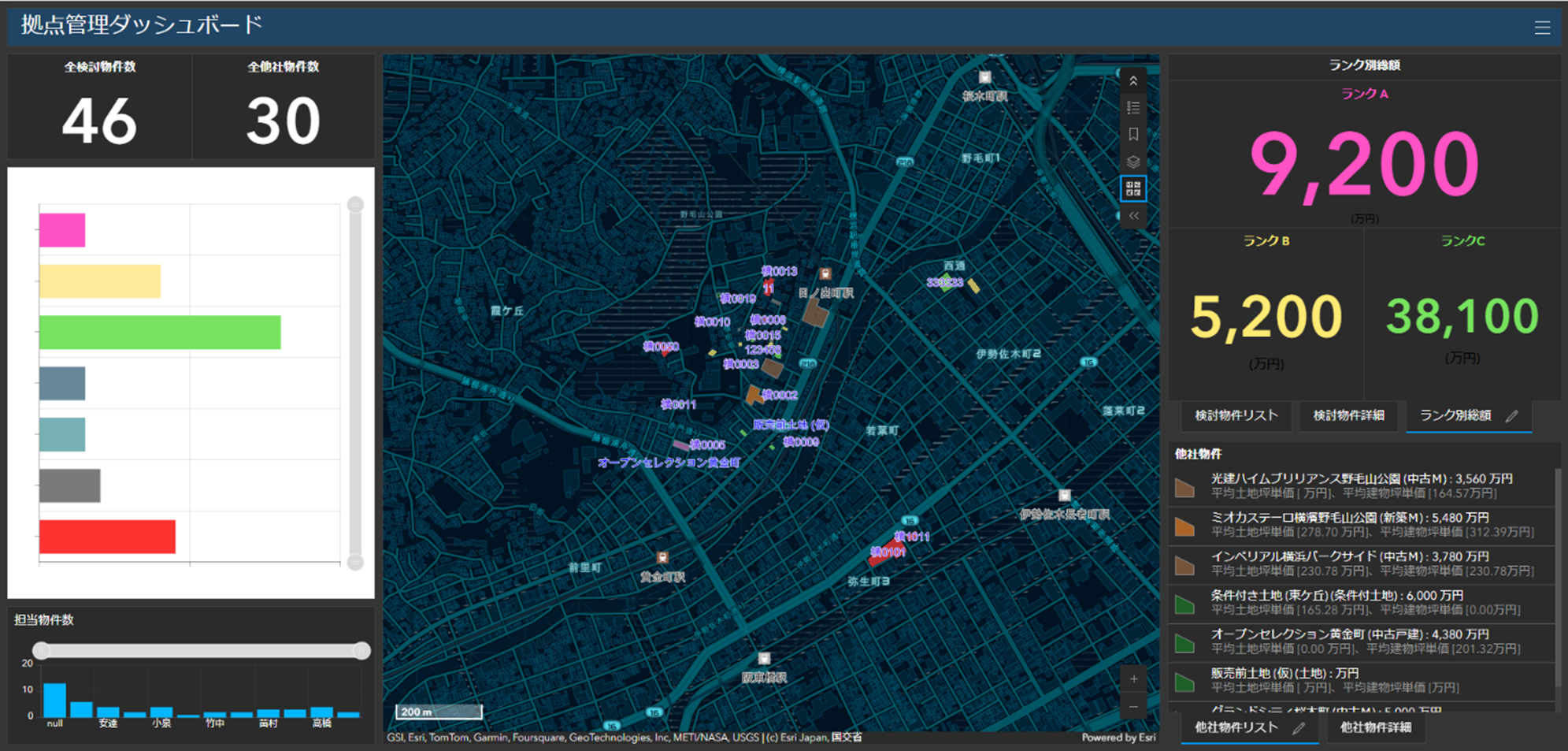The height and width of the screenshot is (751, 1568).
Task: Click bottom handle of chart vertical scrollbar
Action: [x=355, y=562]
